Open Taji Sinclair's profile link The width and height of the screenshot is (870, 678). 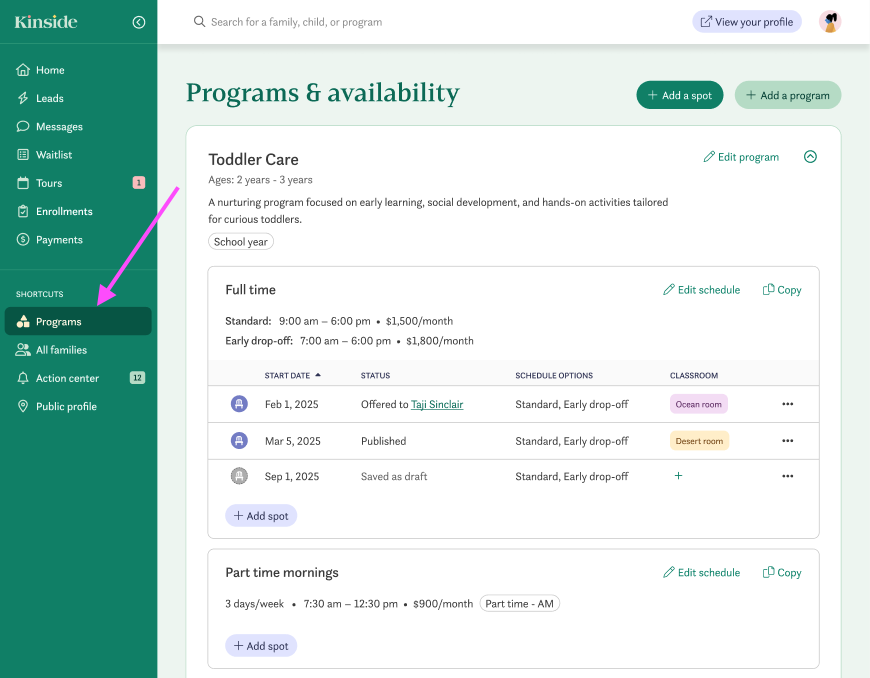tap(437, 404)
